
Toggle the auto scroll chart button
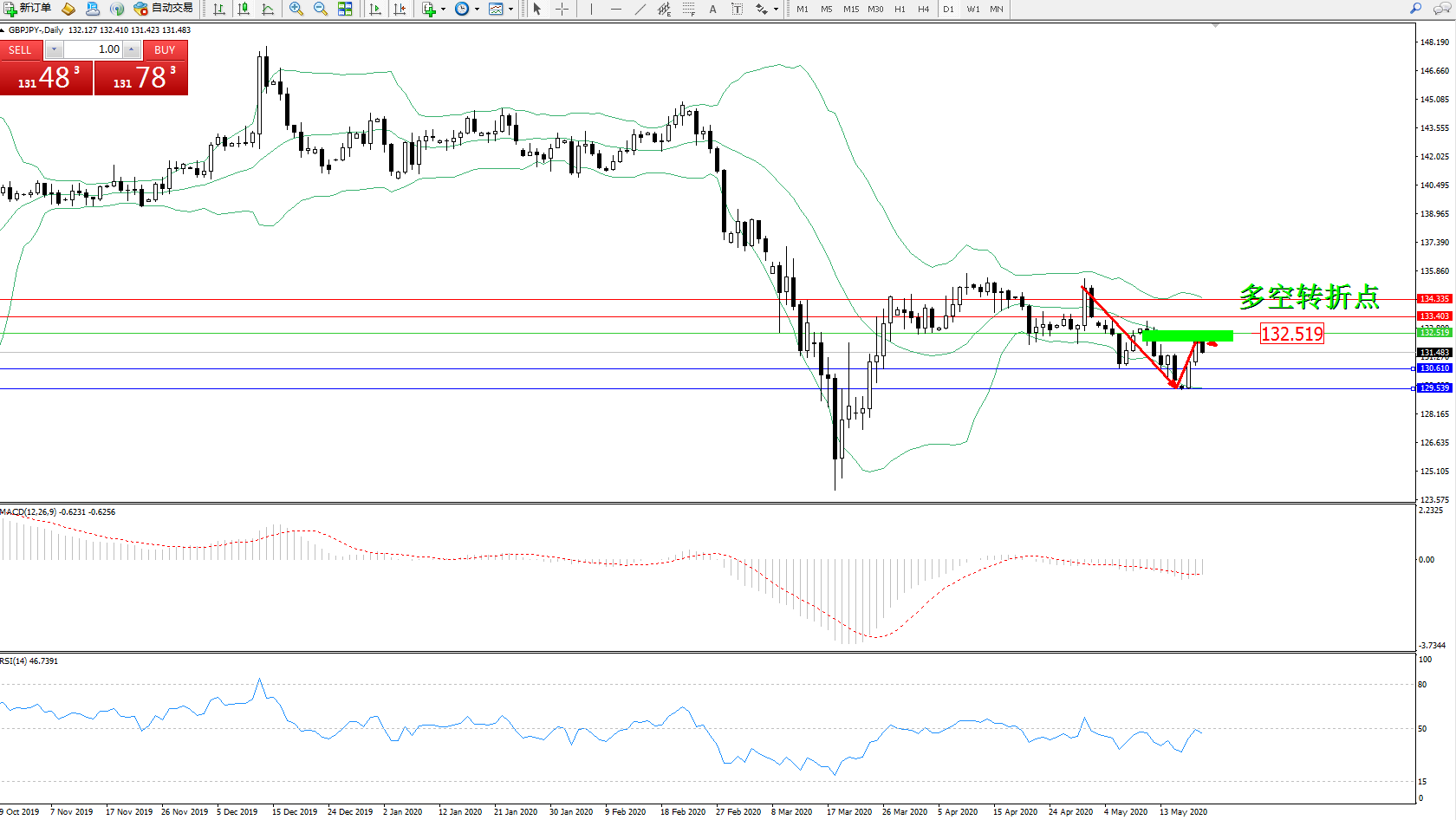point(375,9)
